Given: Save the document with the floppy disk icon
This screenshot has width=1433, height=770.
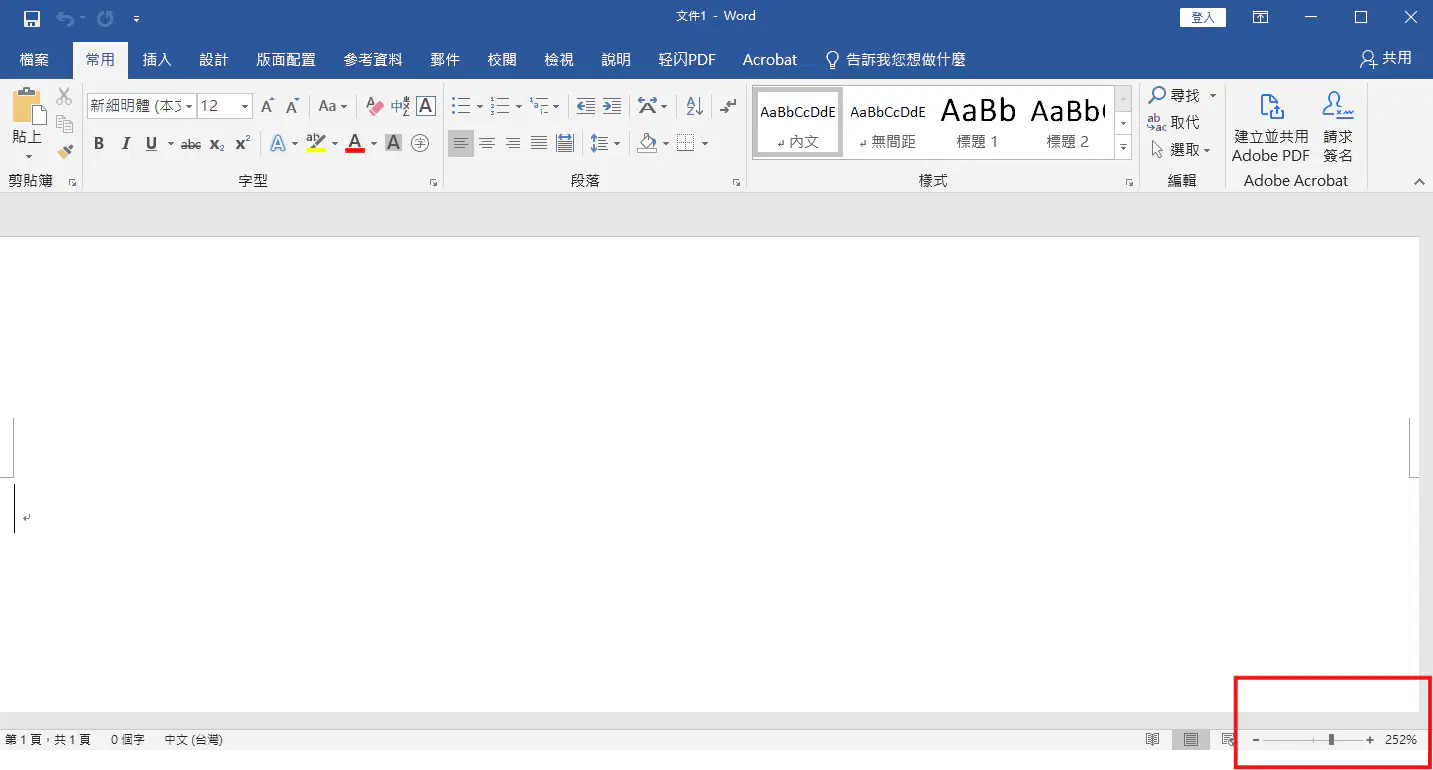Looking at the screenshot, I should point(32,18).
